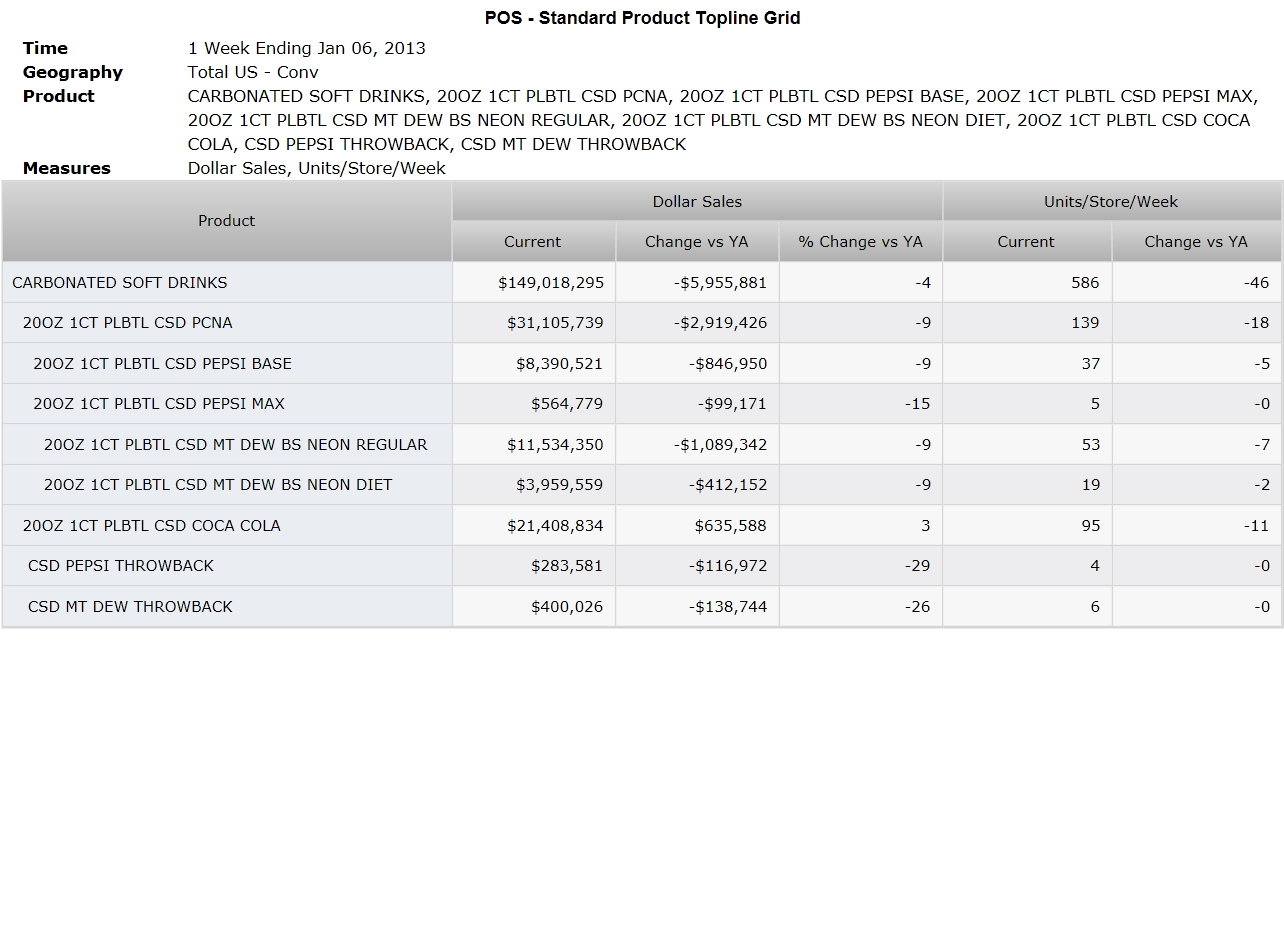The image size is (1284, 946).
Task: Select the CSD PEPSI BASE row
Action: (642, 364)
